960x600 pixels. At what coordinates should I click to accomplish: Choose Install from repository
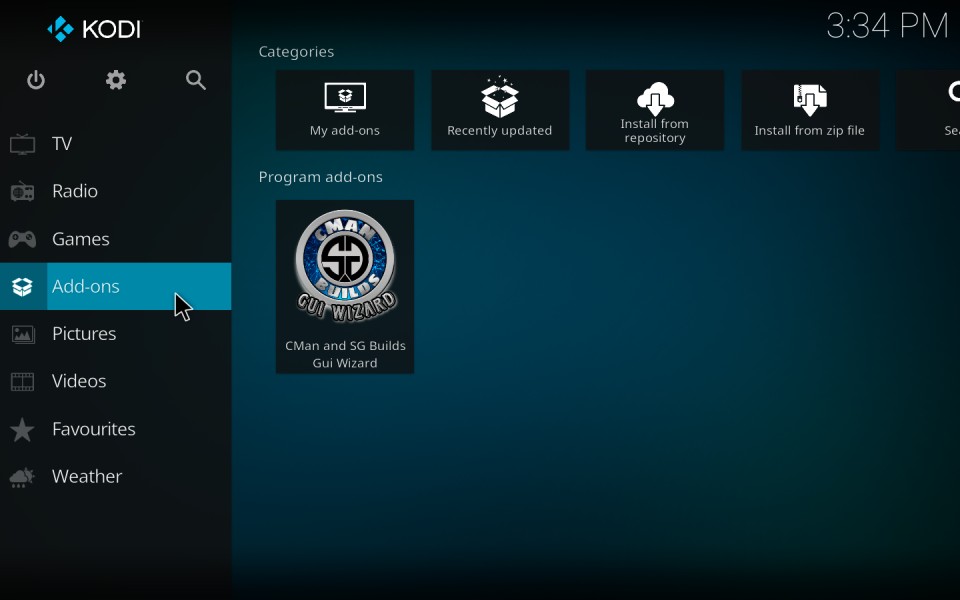point(654,110)
